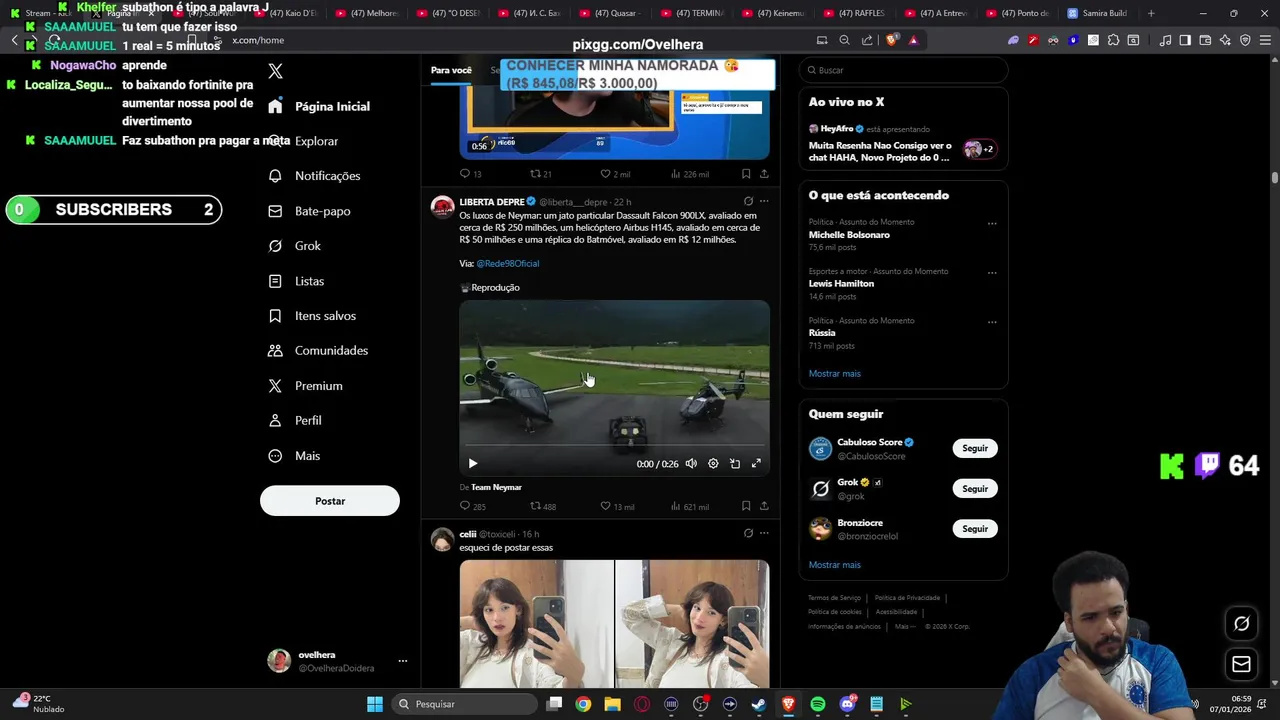Open Brave Leo AI sparkle icon
The image size is (1280, 720).
pyautogui.click(x=1225, y=40)
